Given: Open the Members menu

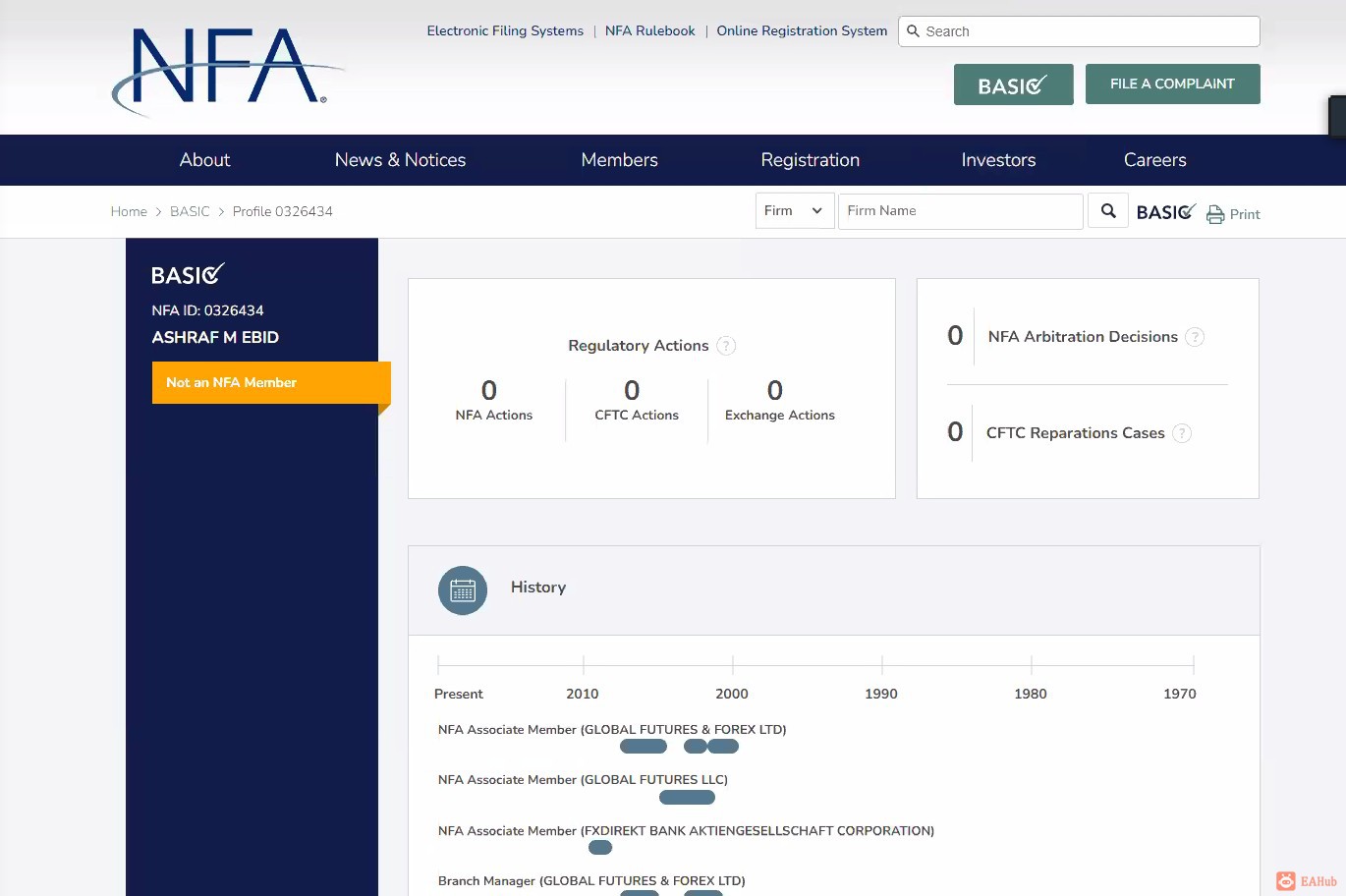Looking at the screenshot, I should [619, 160].
